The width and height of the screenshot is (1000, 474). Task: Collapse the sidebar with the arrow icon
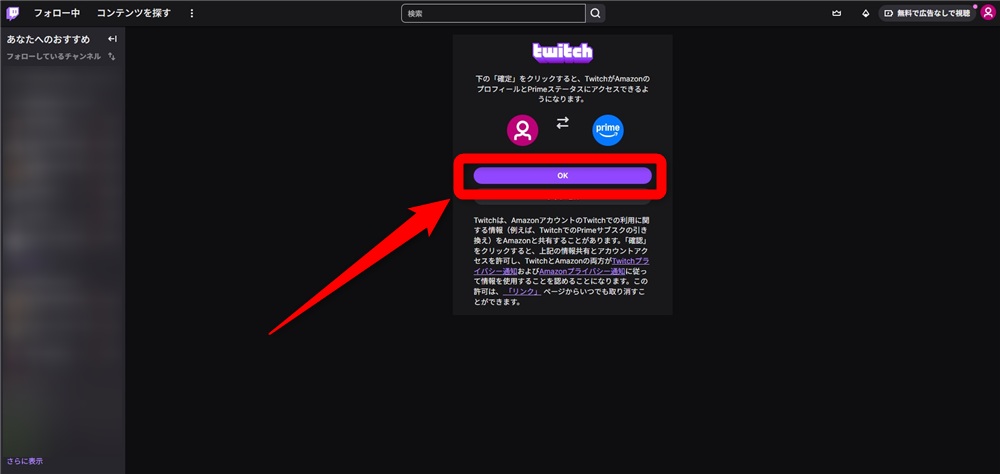[x=112, y=39]
